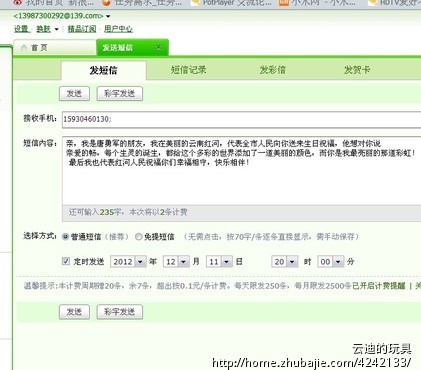
Task: Select the 免提短信 radio option
Action: 138,237
